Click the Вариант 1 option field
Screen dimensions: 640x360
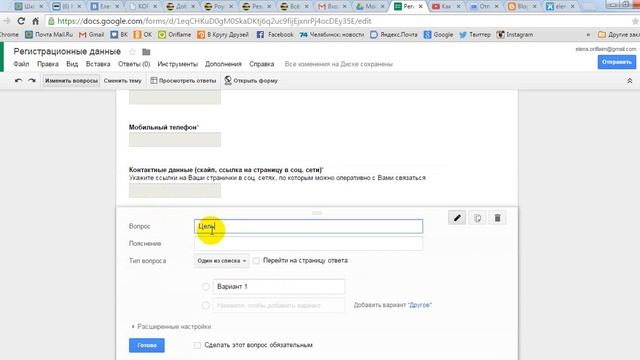point(279,287)
